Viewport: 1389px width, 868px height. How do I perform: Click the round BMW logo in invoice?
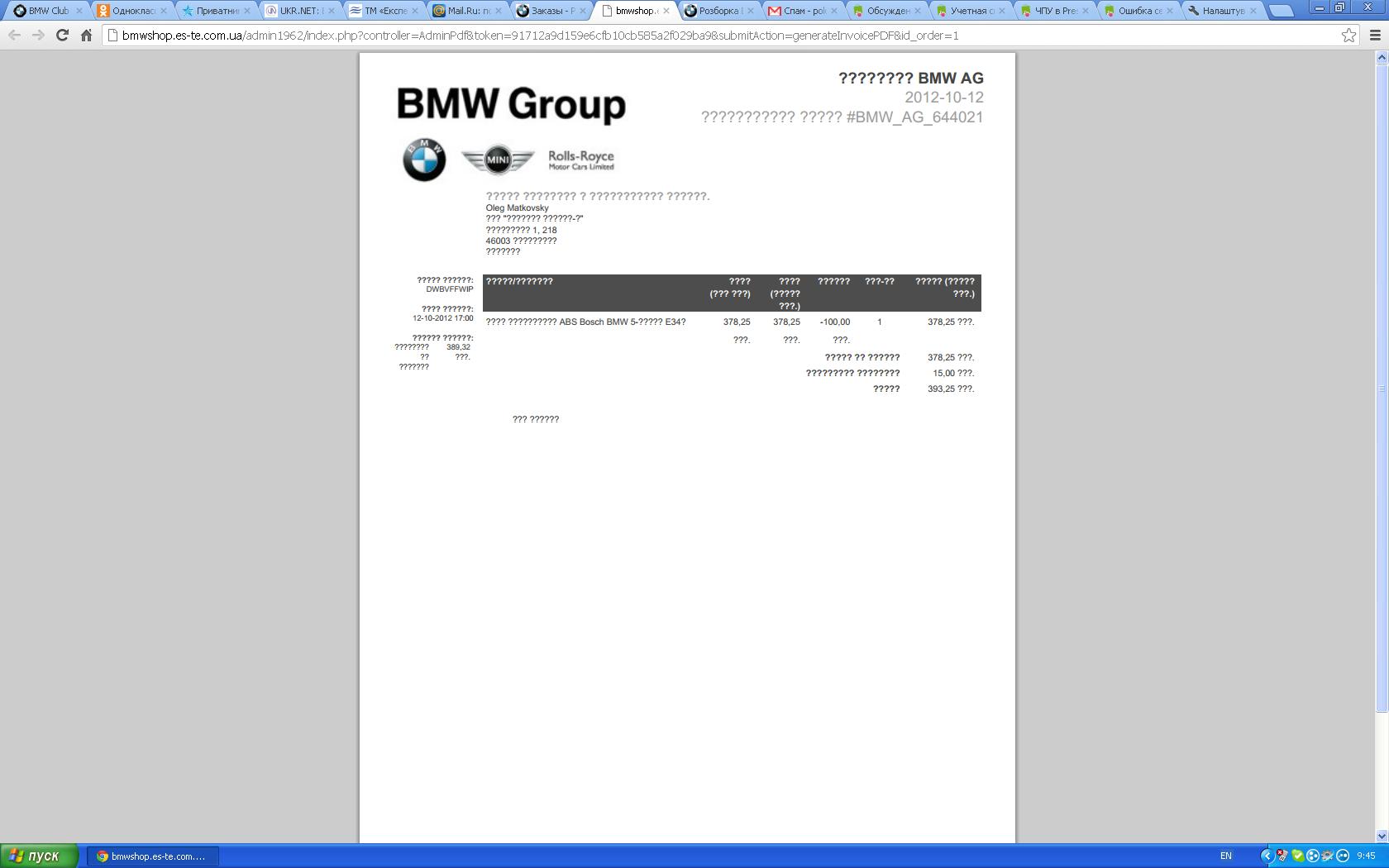pos(424,160)
